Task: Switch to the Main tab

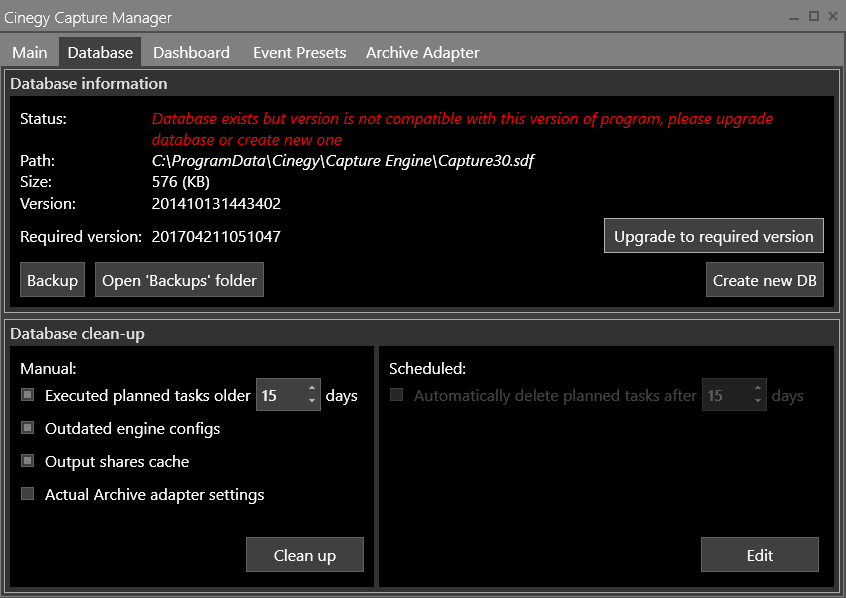Action: tap(30, 52)
